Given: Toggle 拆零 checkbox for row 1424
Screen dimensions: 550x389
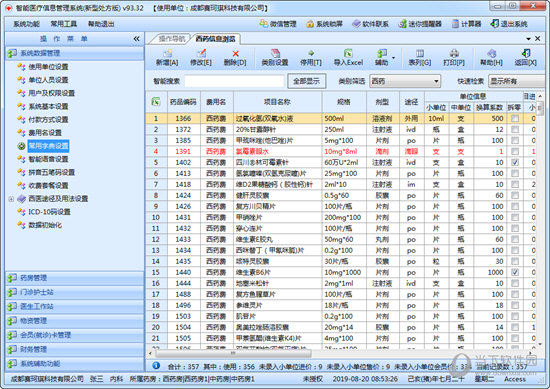Looking at the screenshot, I should [515, 195].
